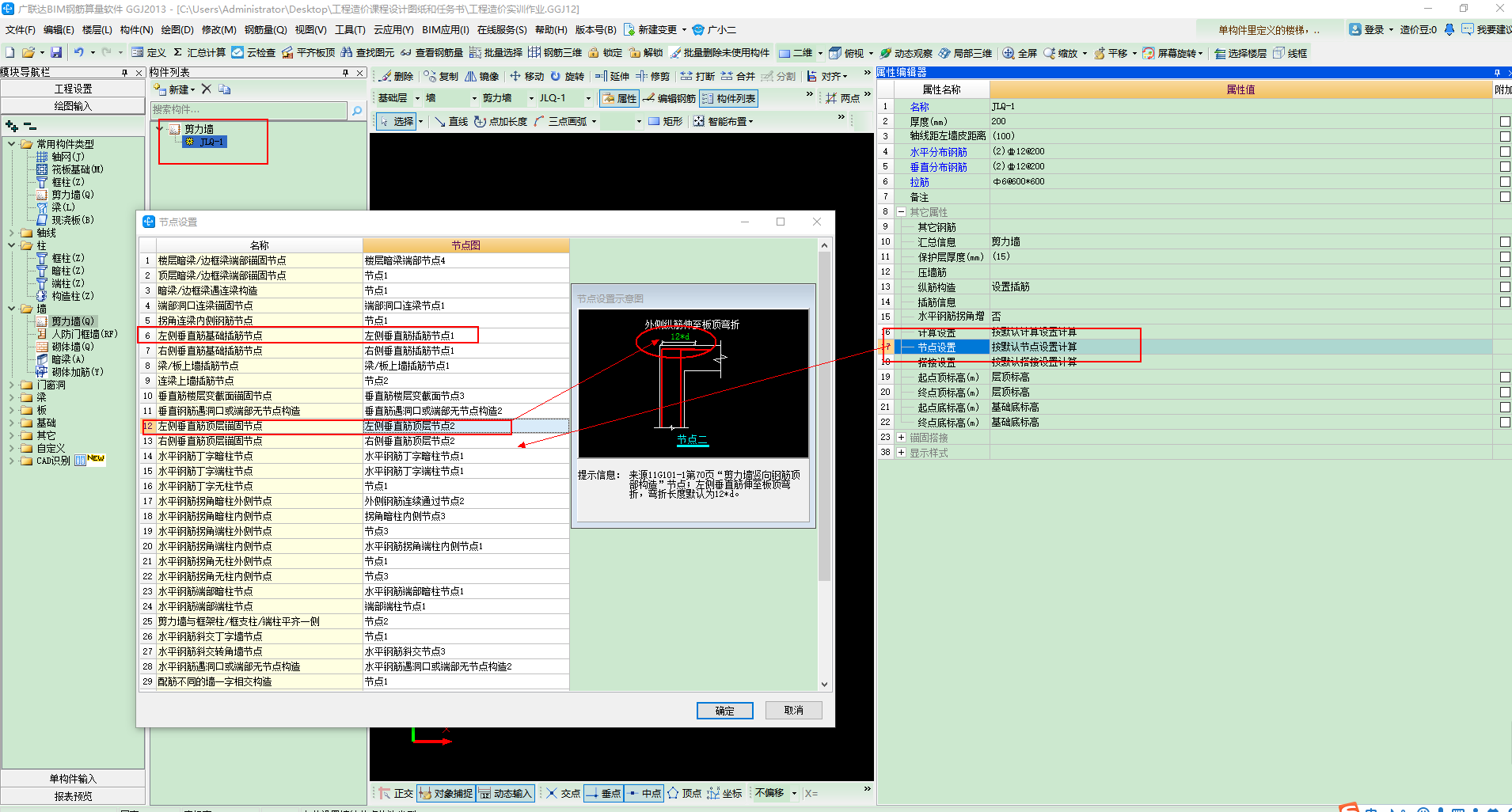Expand 显示样式 property group
This screenshot has height=812, width=1512.
901,452
